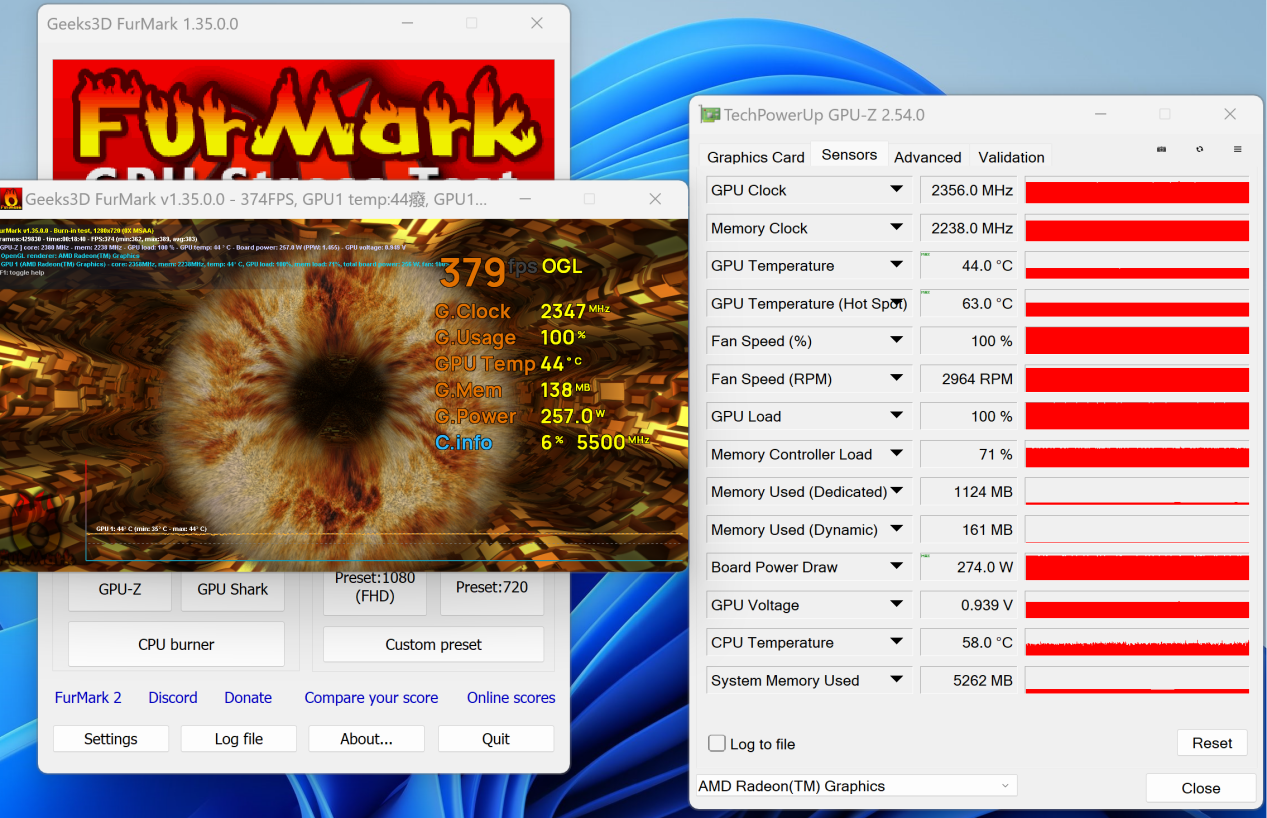Open the AMD Radeon(TM) Graphics device selector
The image size is (1267, 818).
point(856,786)
